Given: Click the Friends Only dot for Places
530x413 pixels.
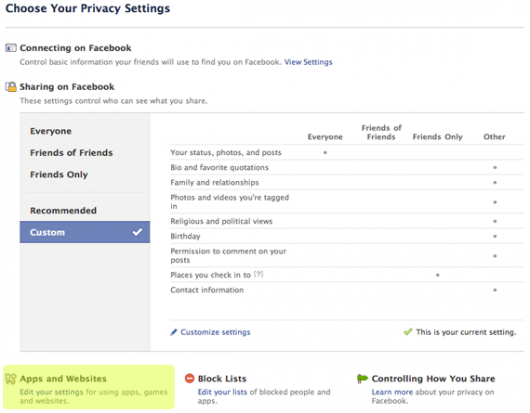Looking at the screenshot, I should (438, 275).
